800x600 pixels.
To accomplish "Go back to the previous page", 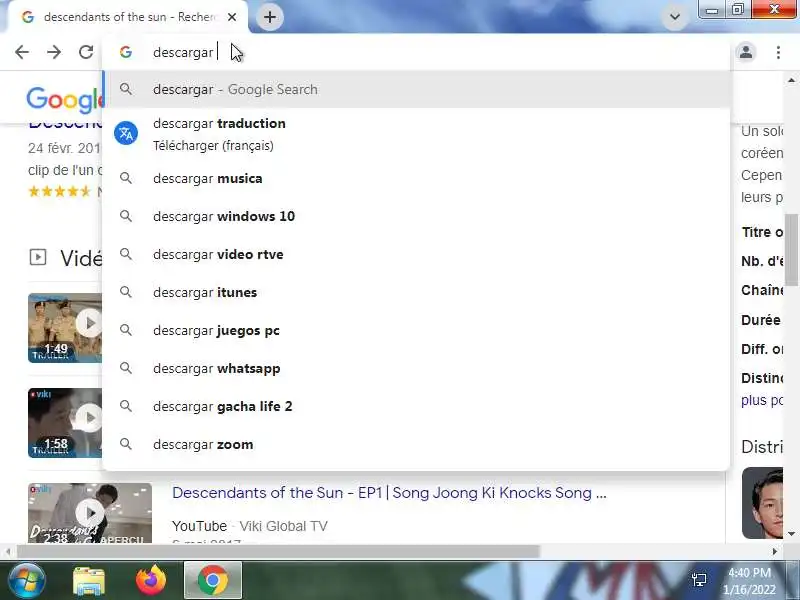I will point(22,52).
